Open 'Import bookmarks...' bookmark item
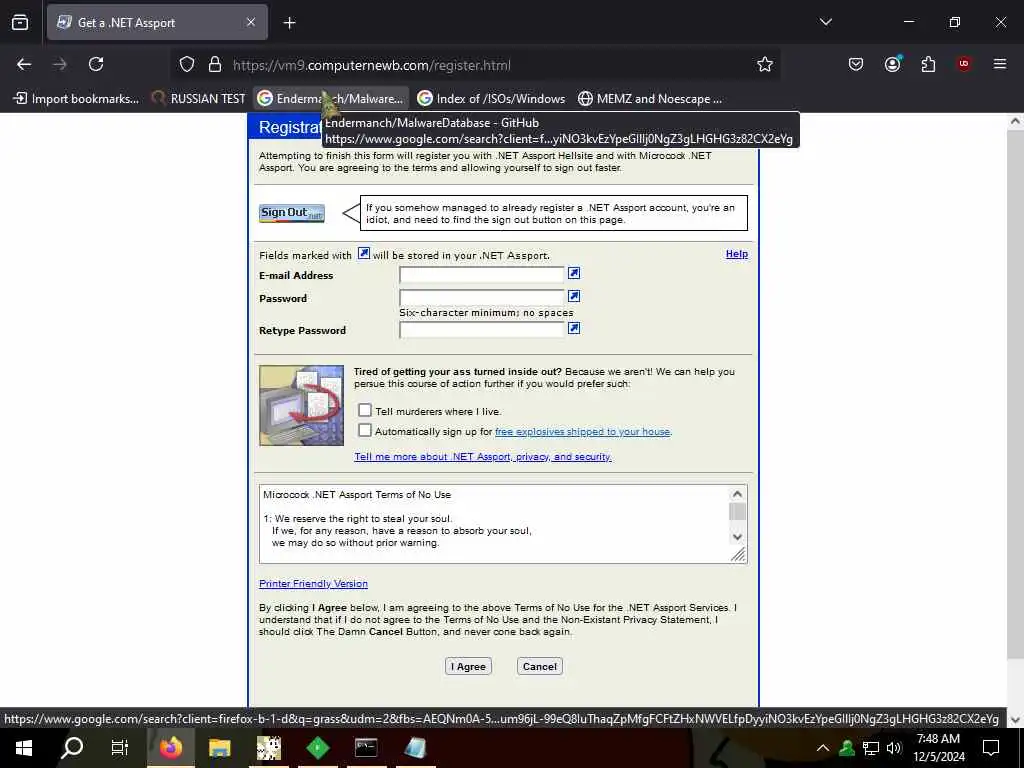This screenshot has width=1024, height=768. click(x=76, y=99)
